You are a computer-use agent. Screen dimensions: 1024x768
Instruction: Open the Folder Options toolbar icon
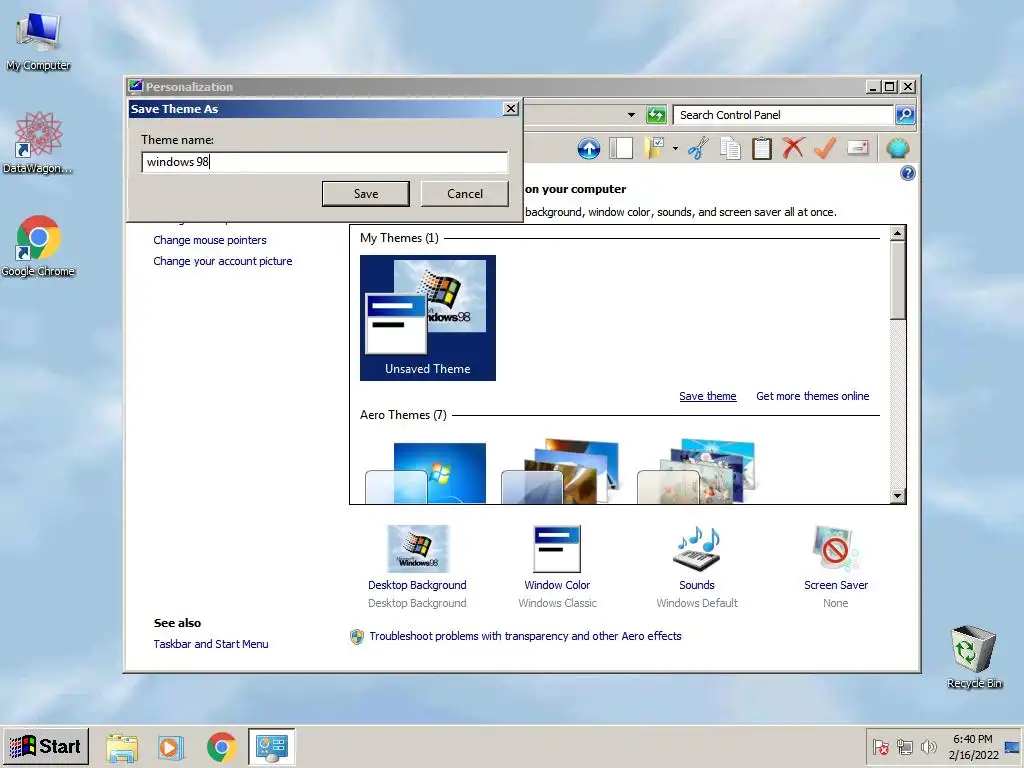point(654,148)
